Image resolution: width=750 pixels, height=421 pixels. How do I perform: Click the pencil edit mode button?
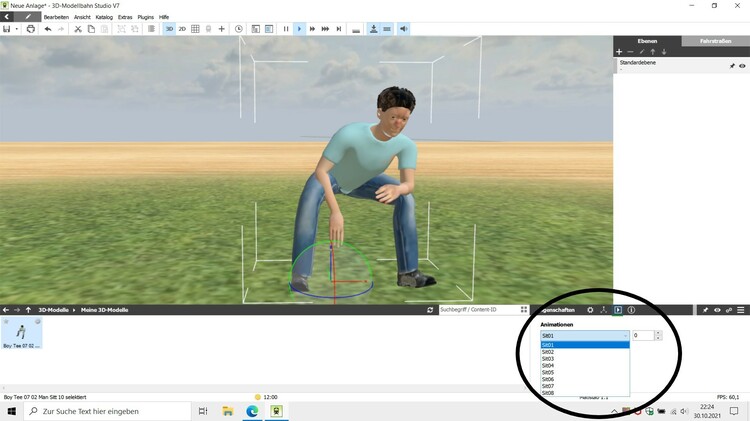click(x=28, y=17)
